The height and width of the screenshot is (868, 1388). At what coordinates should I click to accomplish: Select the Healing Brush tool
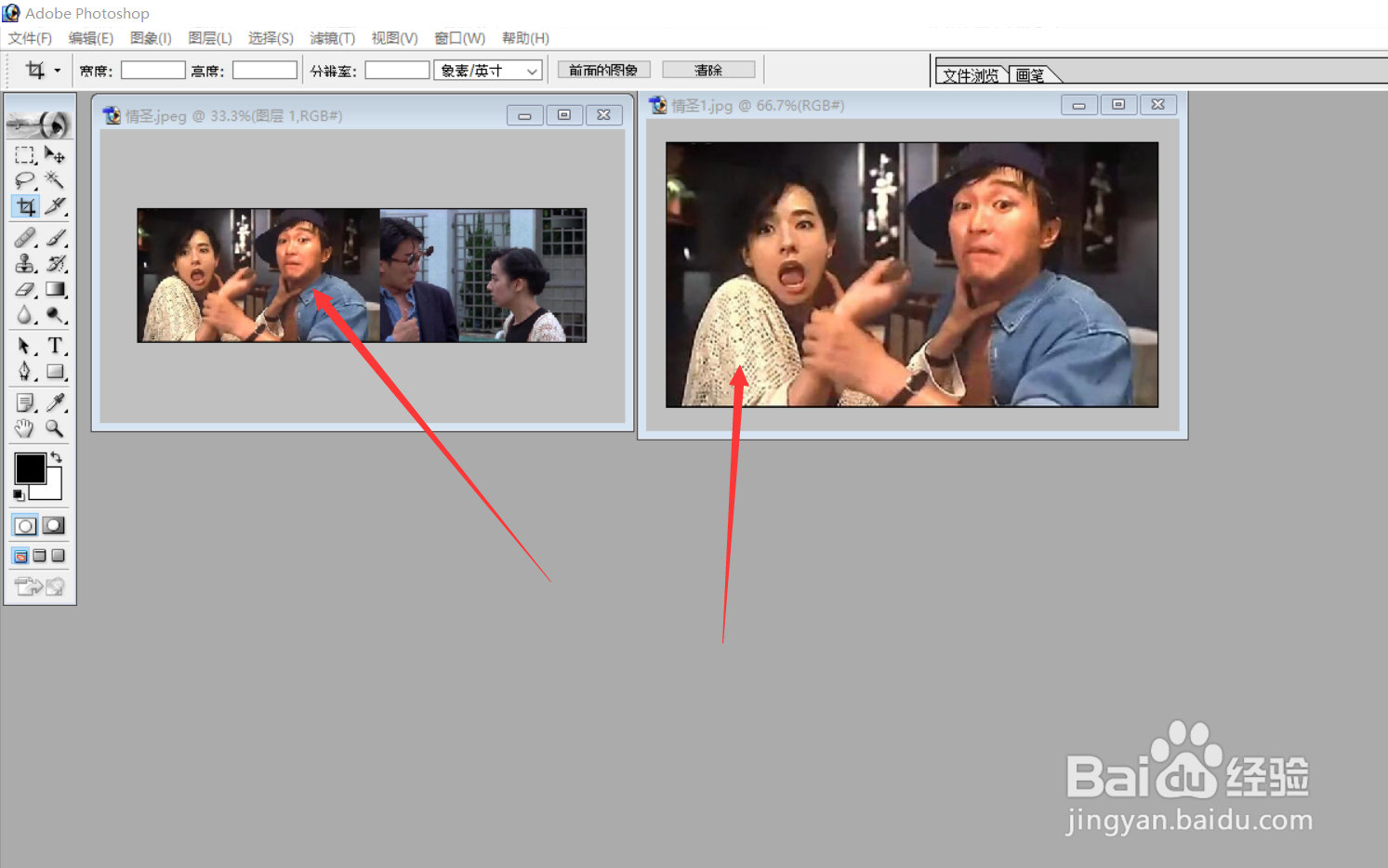[25, 238]
